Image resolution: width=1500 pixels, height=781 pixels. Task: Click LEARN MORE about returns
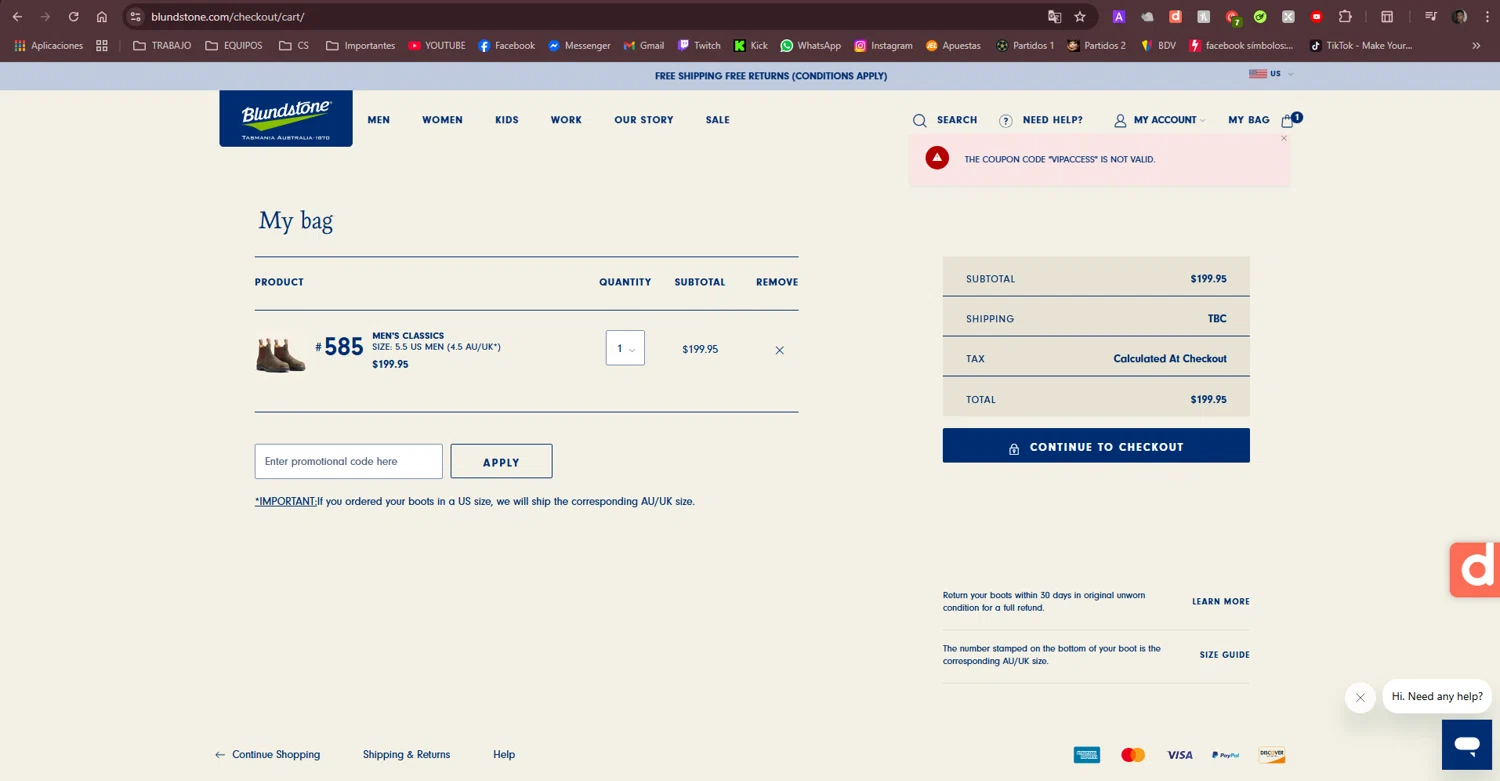[1220, 601]
